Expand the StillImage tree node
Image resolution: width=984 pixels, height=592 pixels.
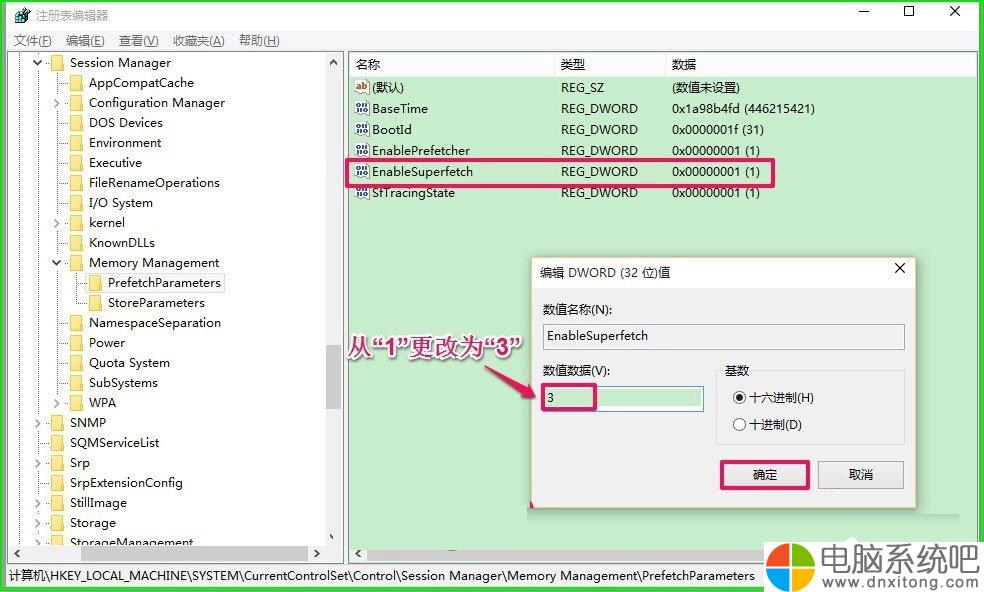[38, 503]
